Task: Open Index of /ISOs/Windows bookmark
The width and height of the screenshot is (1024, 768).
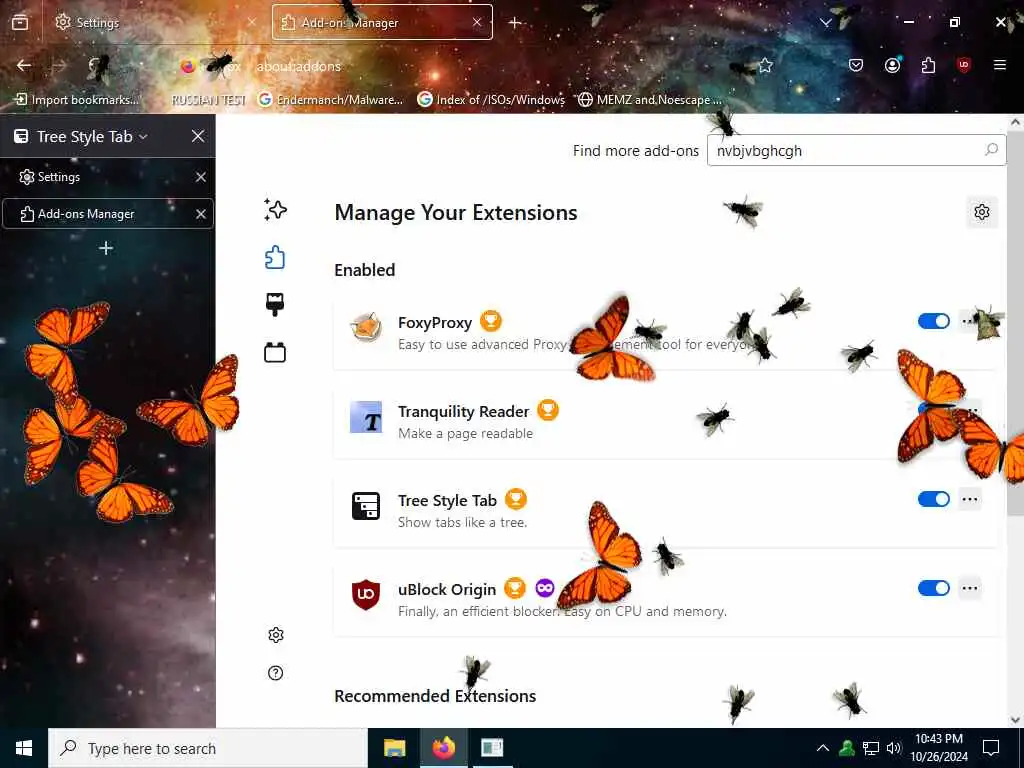Action: [491, 99]
